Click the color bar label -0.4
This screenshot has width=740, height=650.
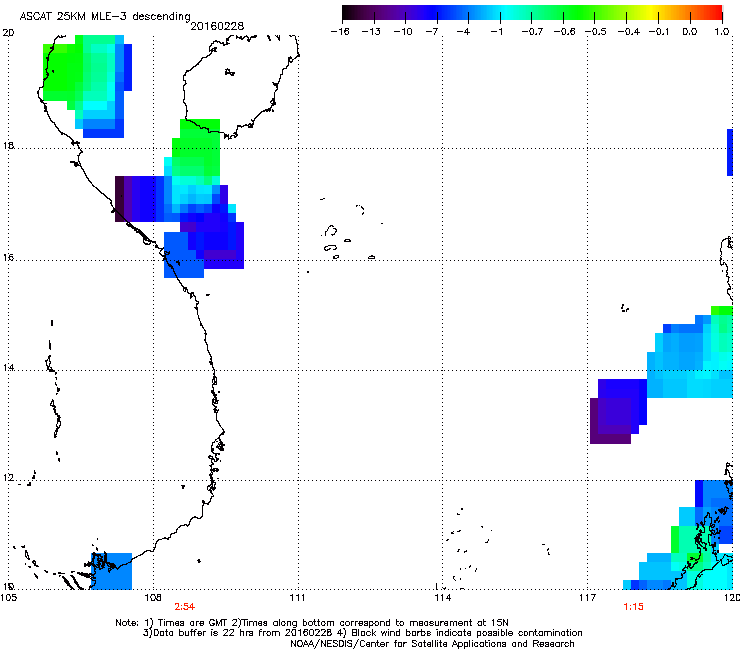pos(629,32)
